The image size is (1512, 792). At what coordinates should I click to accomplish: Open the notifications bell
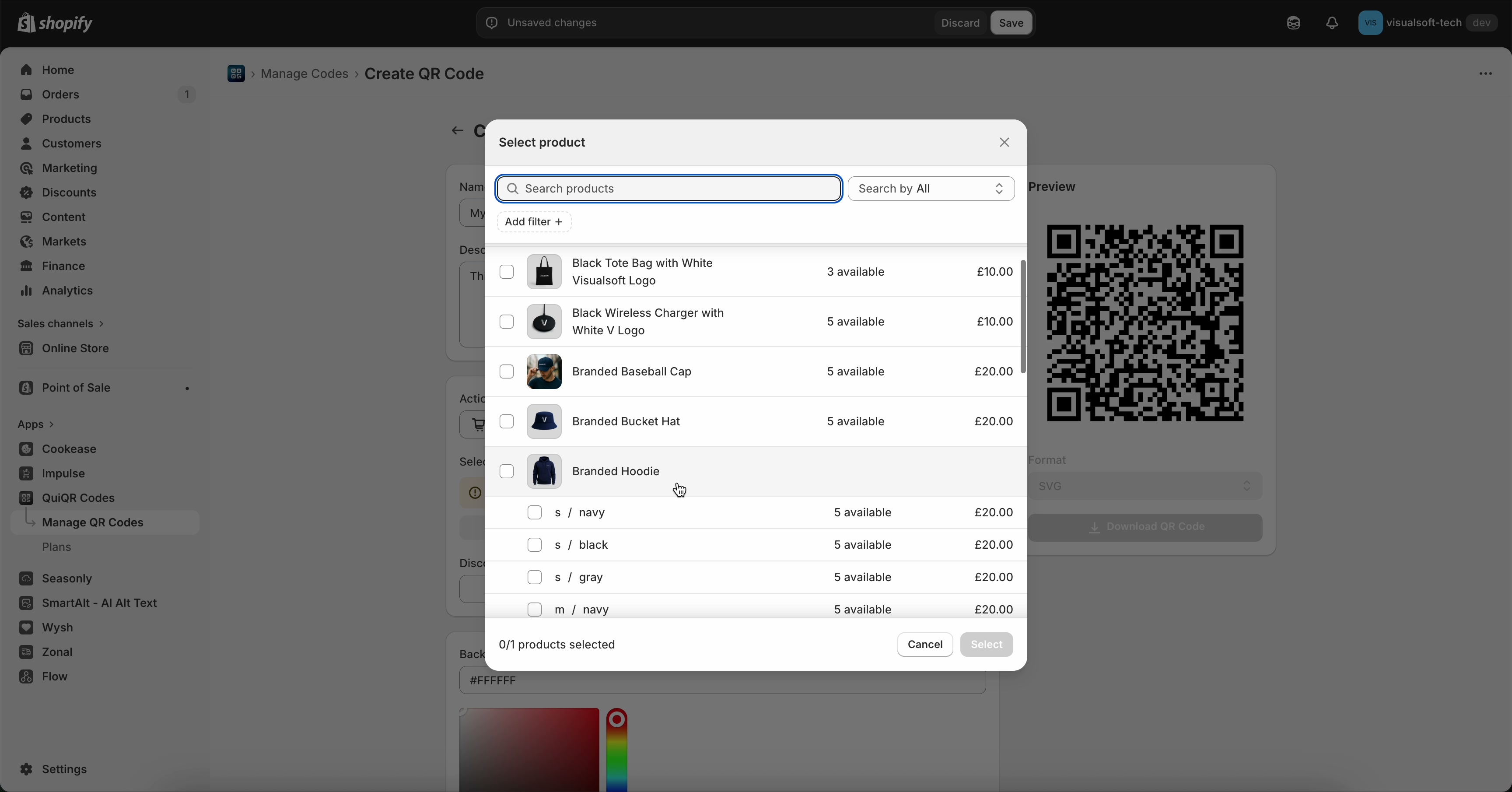pos(1331,23)
